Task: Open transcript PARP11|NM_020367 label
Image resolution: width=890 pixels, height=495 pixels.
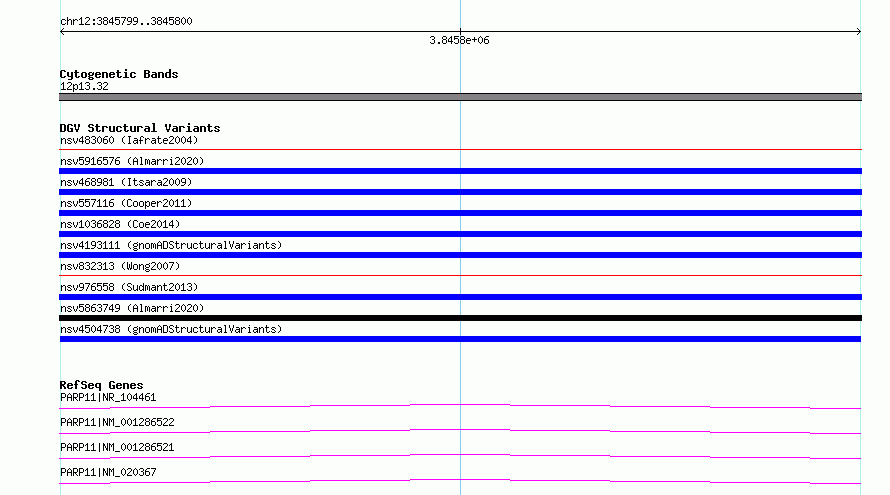Action: (x=108, y=472)
